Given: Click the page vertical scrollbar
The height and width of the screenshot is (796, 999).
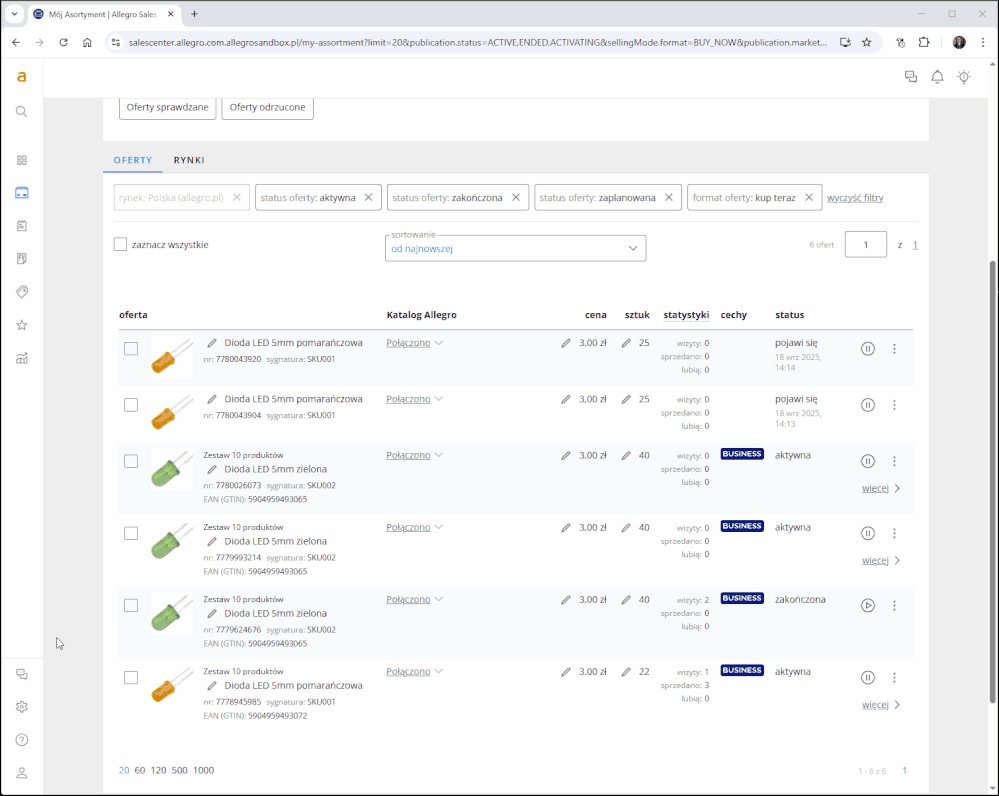Looking at the screenshot, I should tap(993, 482).
